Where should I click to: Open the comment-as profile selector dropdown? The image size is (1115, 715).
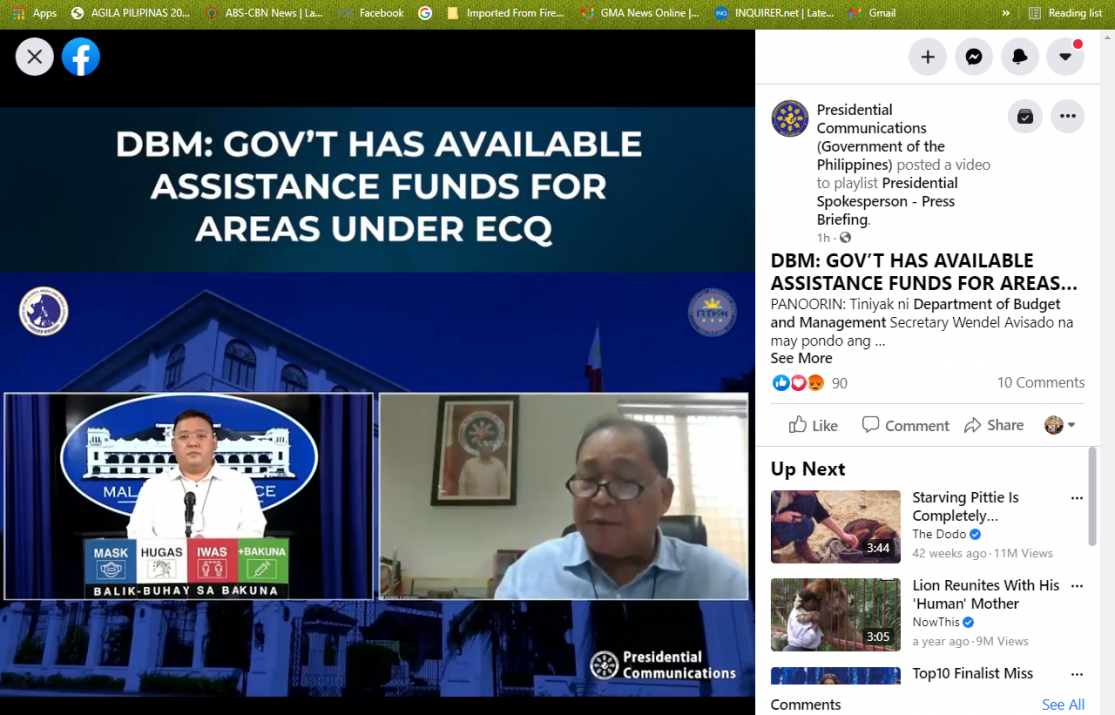tap(1060, 425)
